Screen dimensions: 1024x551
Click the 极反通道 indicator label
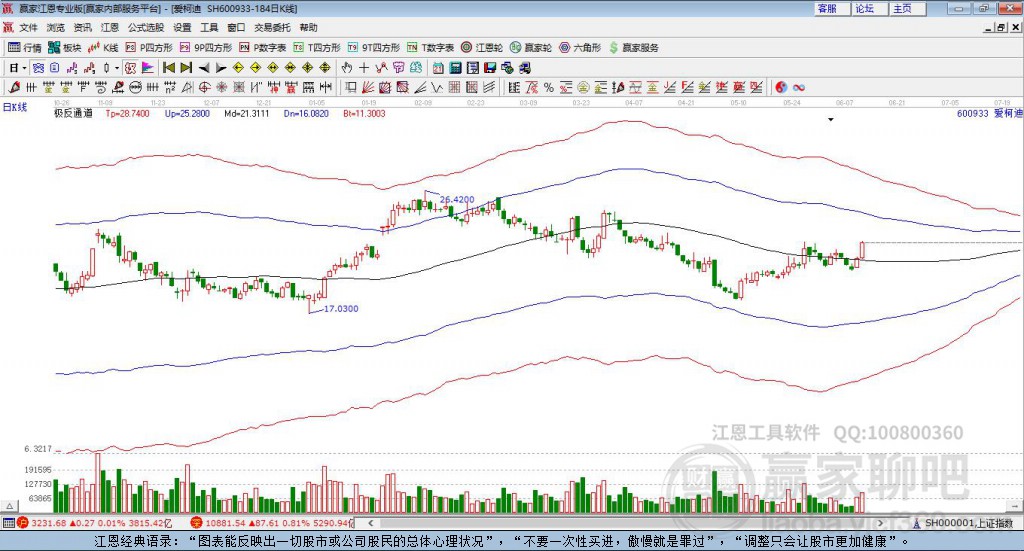(73, 114)
